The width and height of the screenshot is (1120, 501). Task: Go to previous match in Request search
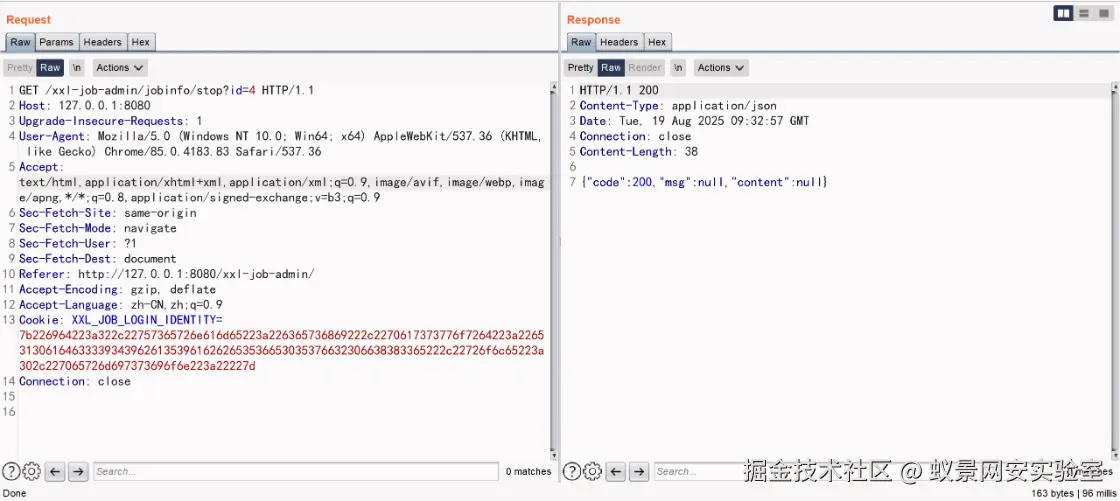55,472
